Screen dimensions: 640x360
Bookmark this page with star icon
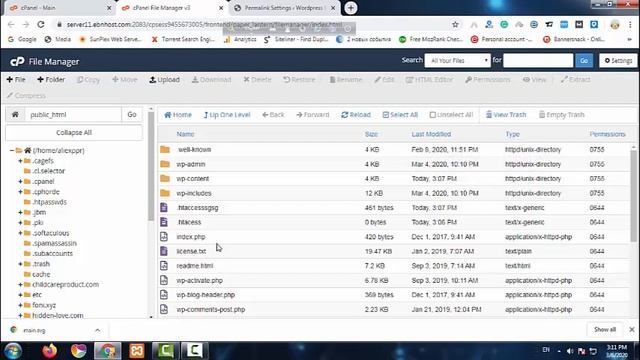coord(455,24)
